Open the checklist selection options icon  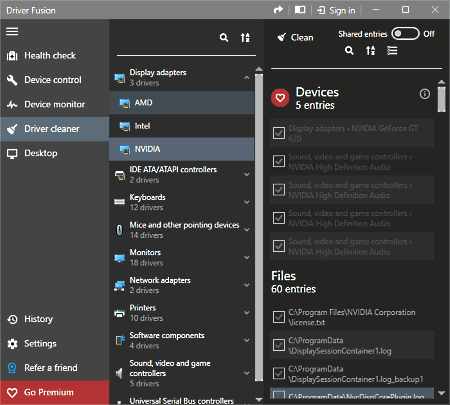(x=392, y=51)
